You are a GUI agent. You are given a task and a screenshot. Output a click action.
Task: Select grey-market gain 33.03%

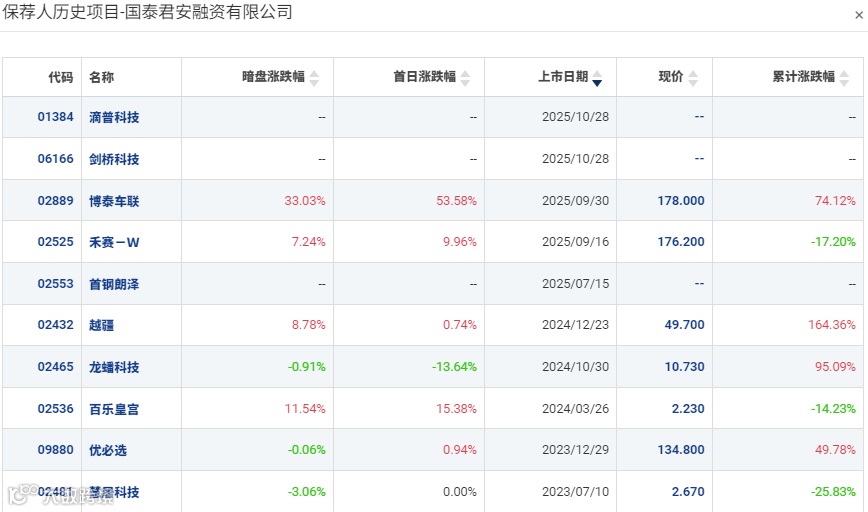coord(305,201)
